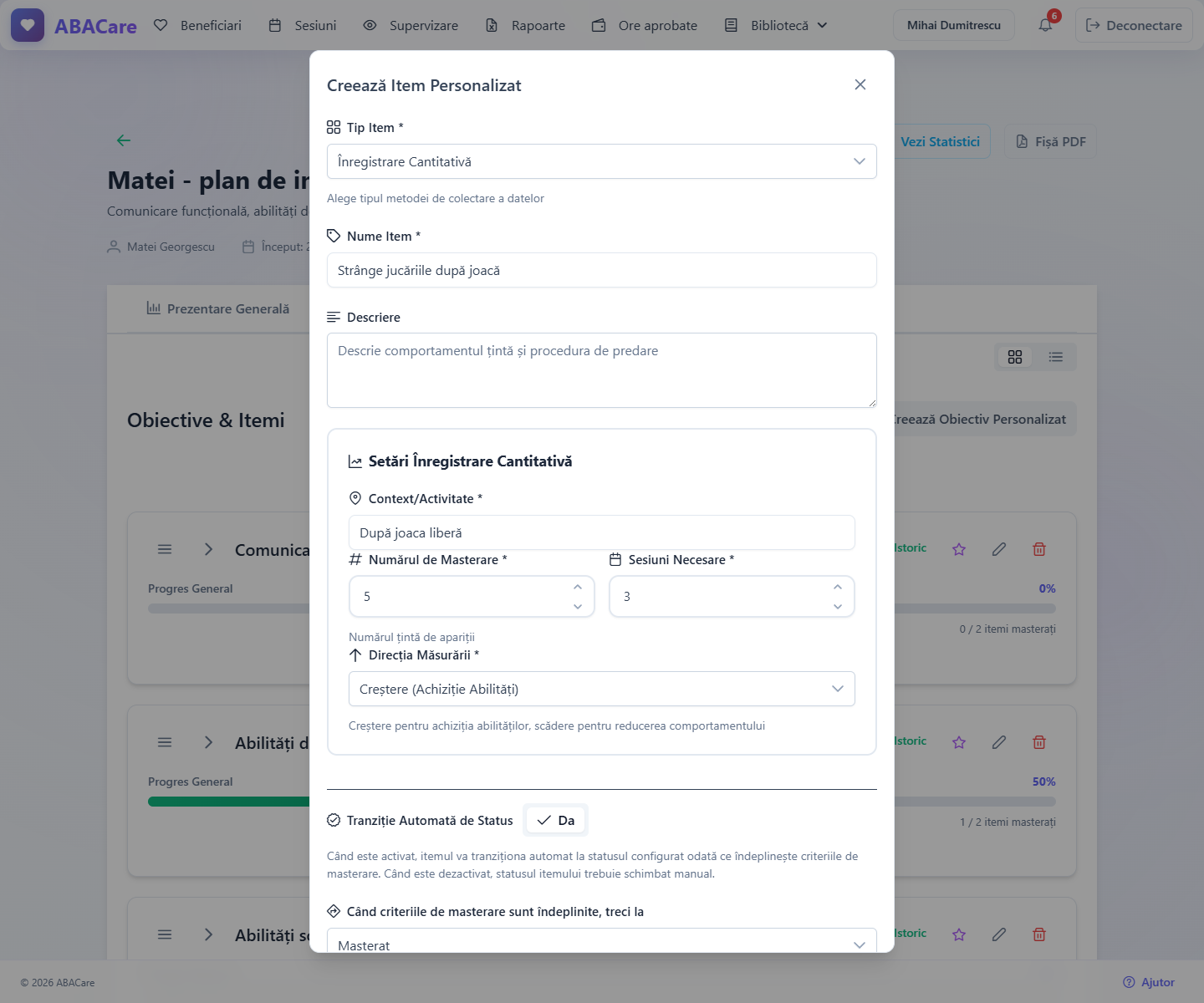Image resolution: width=1204 pixels, height=1003 pixels.
Task: Click the Deconectare button
Action: [1134, 25]
